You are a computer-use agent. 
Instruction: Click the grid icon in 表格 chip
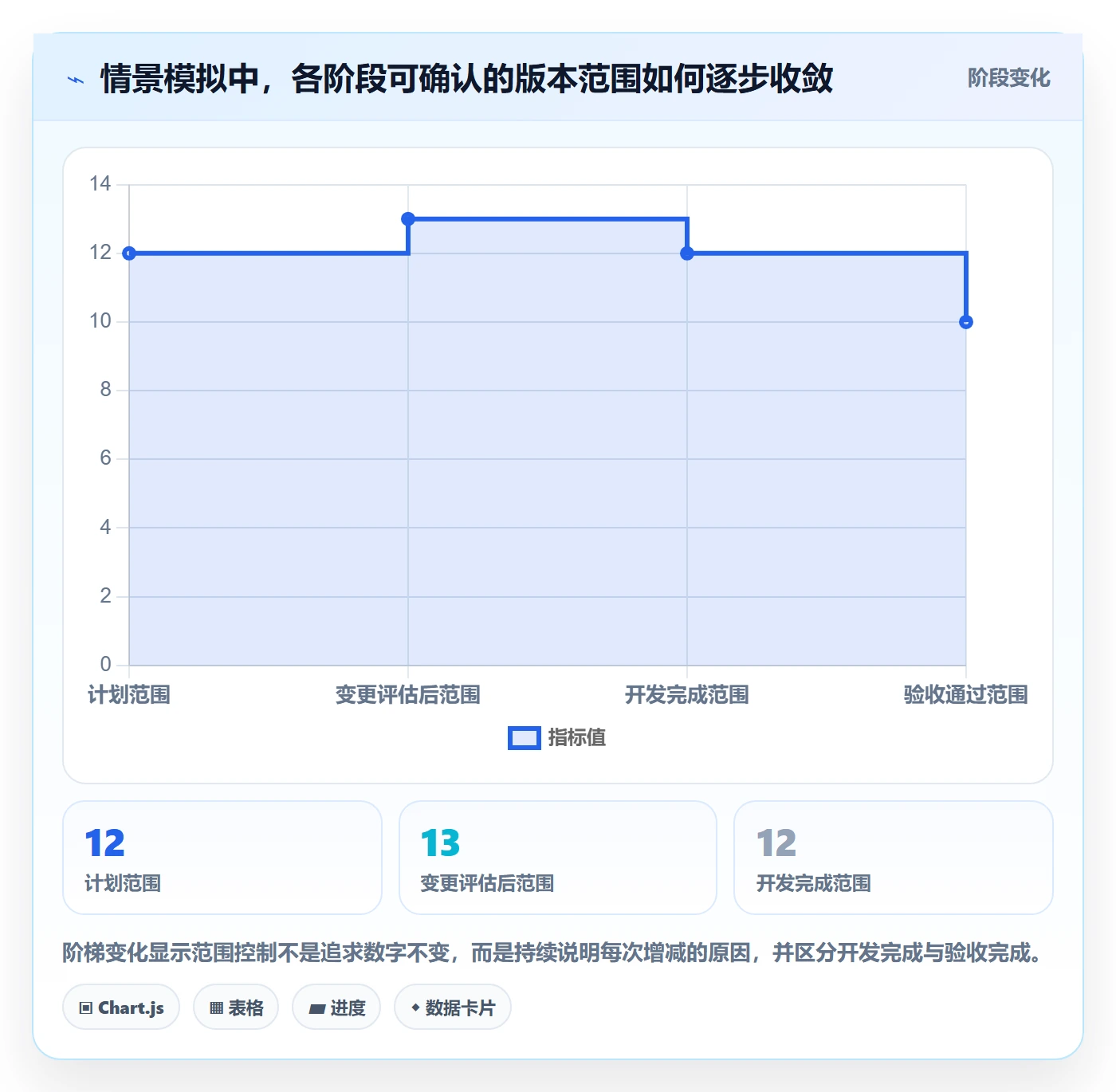[216, 1008]
